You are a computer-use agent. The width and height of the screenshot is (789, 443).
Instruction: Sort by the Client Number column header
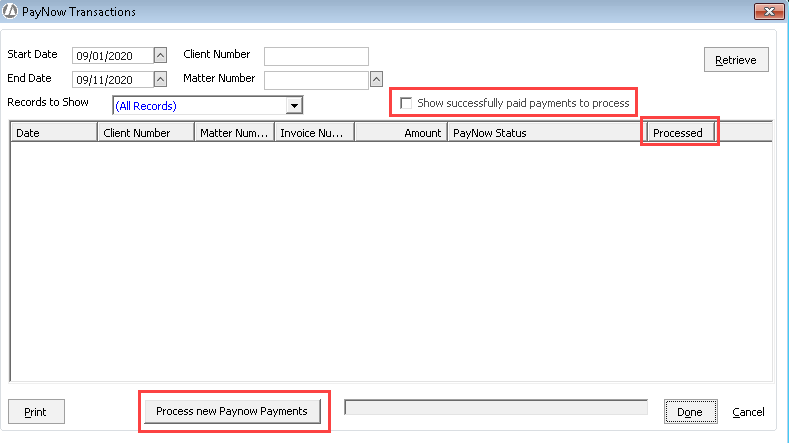pos(146,133)
